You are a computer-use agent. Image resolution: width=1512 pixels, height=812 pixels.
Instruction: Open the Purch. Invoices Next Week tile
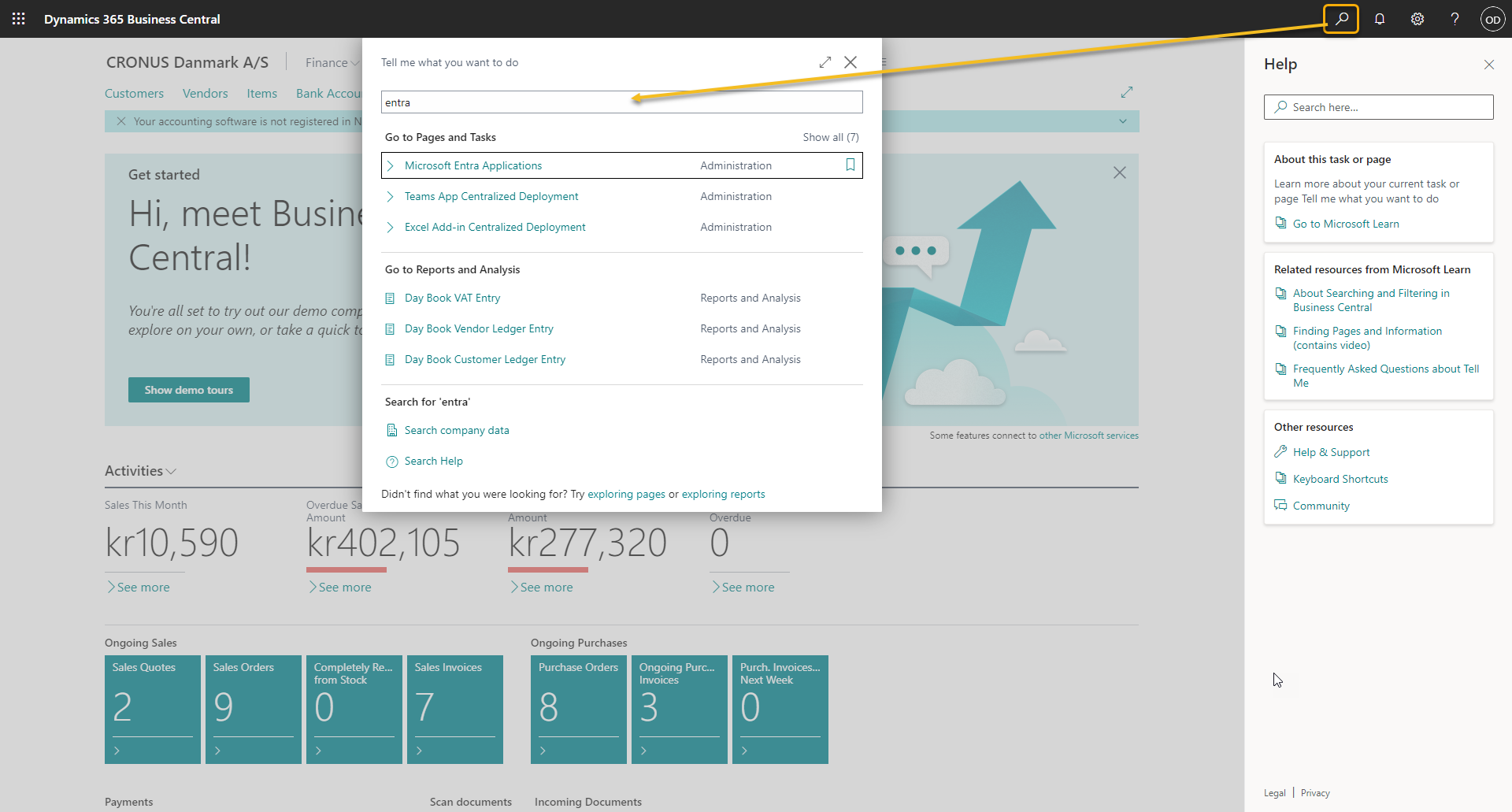point(780,710)
